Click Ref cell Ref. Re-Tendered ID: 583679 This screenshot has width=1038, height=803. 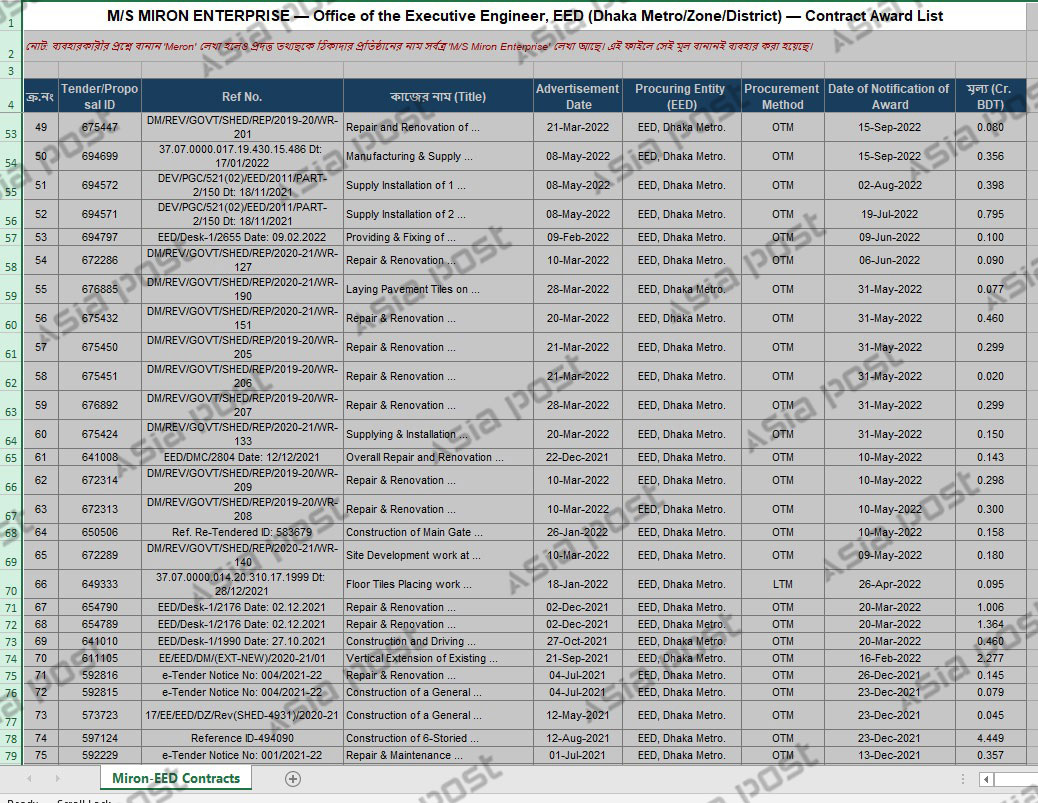pyautogui.click(x=242, y=532)
